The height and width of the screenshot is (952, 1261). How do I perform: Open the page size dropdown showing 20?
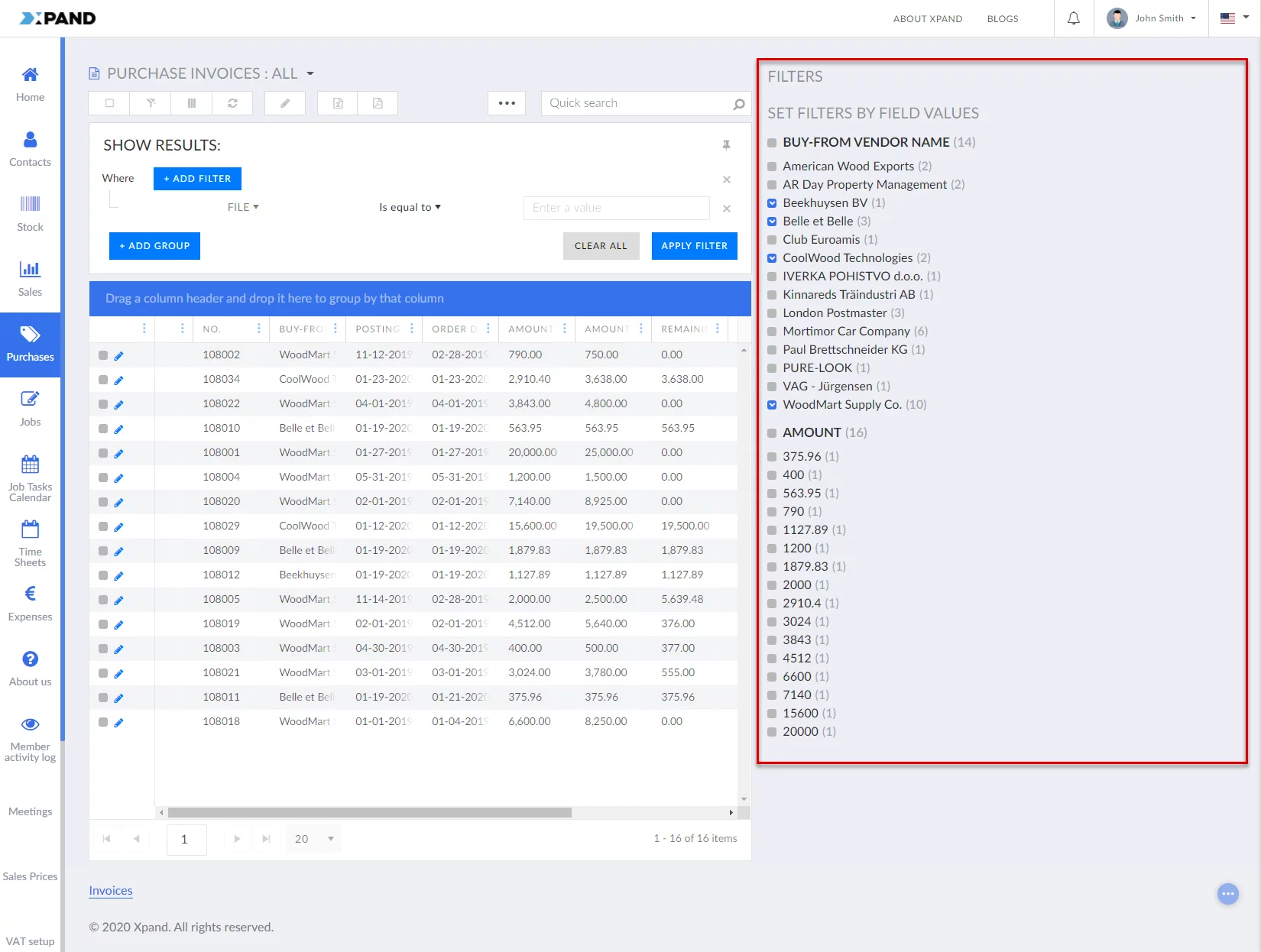(314, 839)
